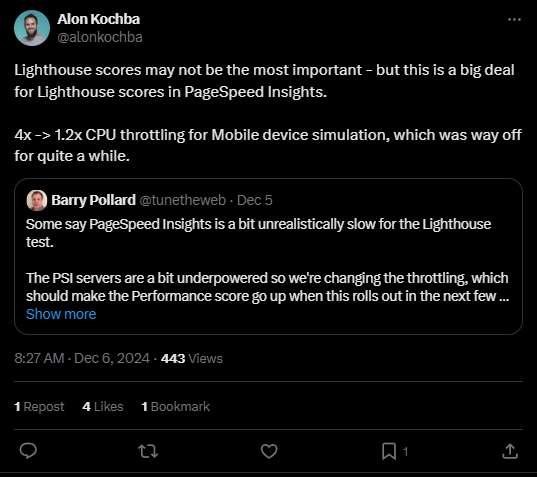The image size is (537, 477).
Task: Click the 8:27 AM Dec 6, 2024 timestamp
Action: coord(82,359)
